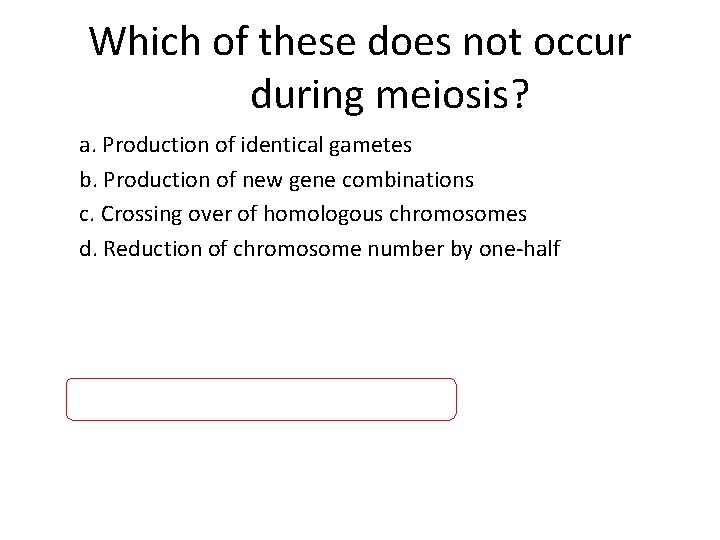The image size is (720, 540).
Task: Click "one-half" at the end of option d
Action: [522, 248]
